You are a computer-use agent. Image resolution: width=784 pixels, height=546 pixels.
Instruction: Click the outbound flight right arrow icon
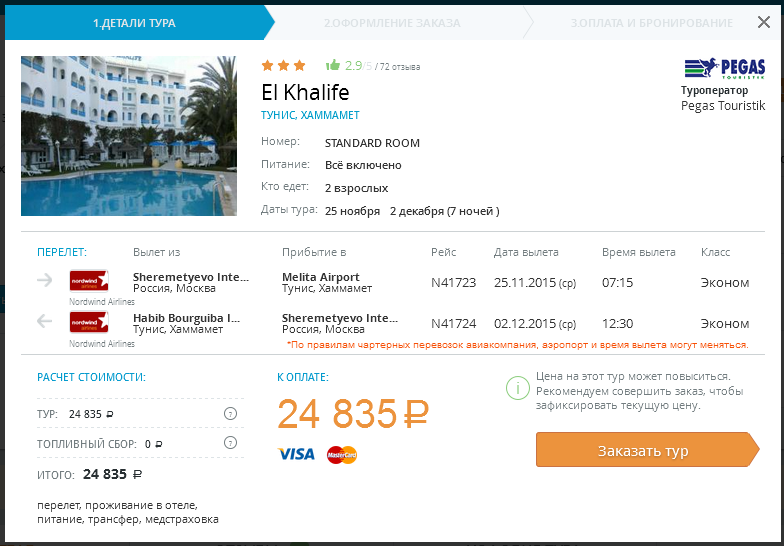44,281
